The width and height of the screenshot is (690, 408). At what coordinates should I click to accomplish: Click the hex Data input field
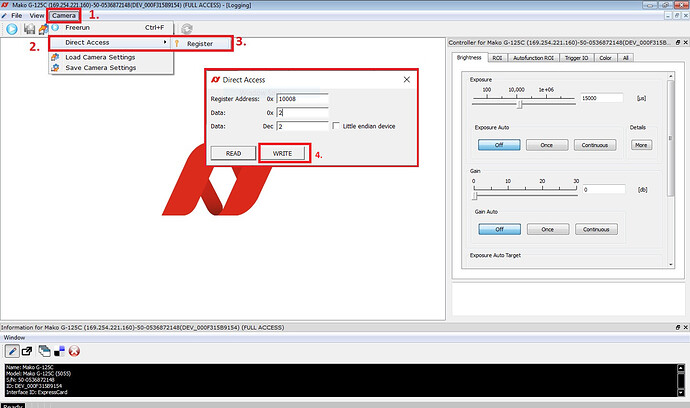302,113
